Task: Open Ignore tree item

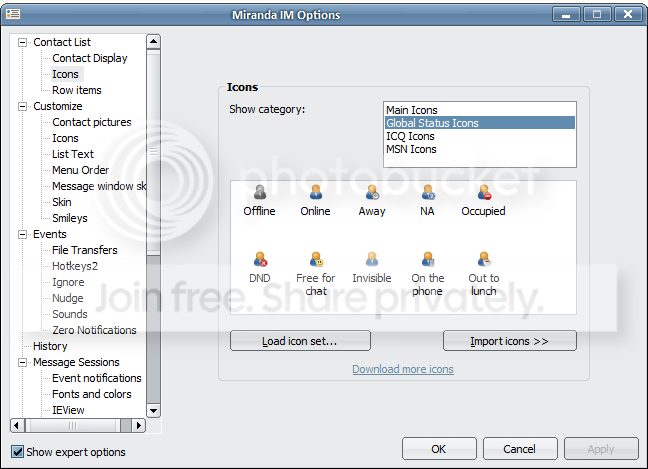Action: 68,282
